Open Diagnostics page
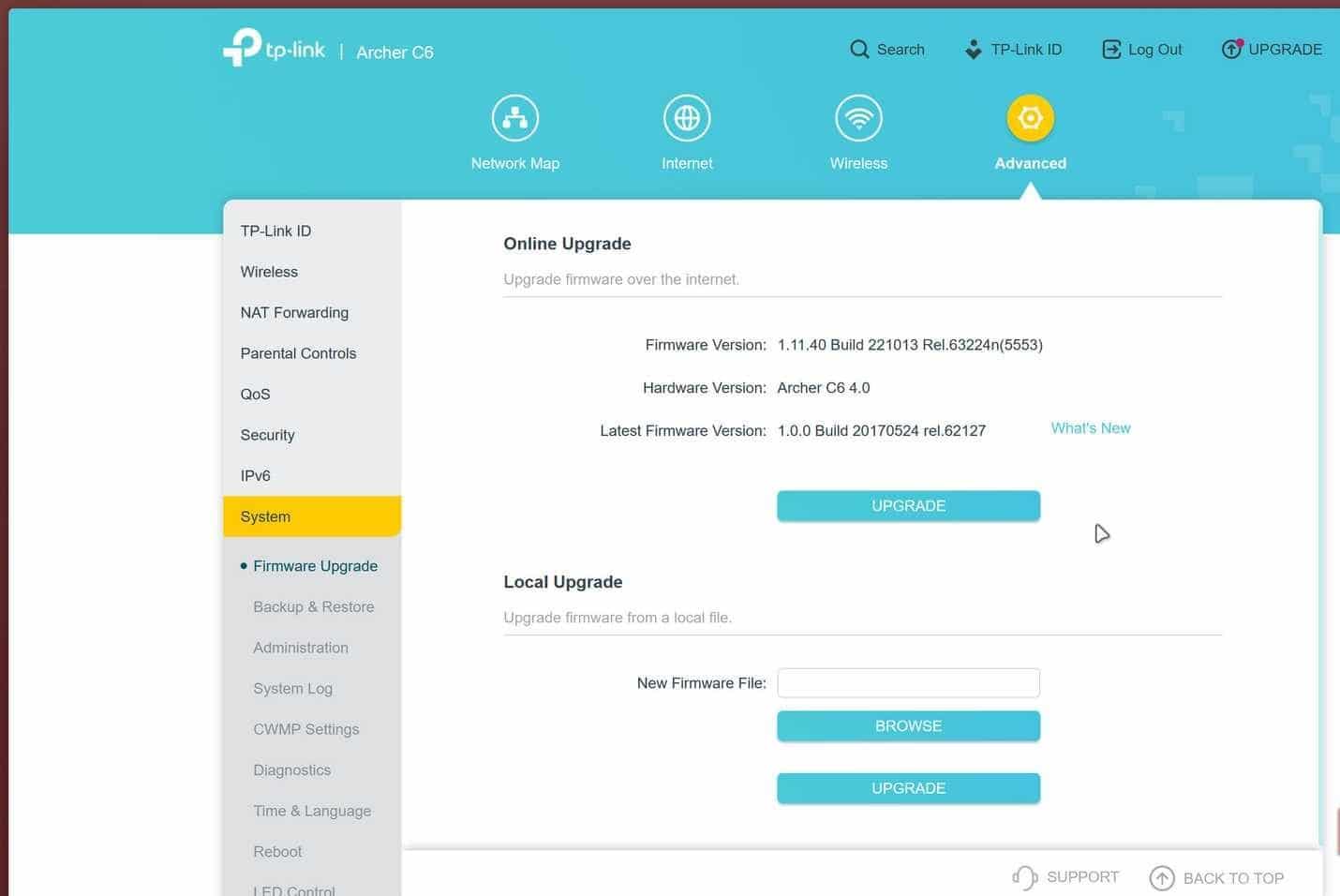1340x896 pixels. coord(291,769)
